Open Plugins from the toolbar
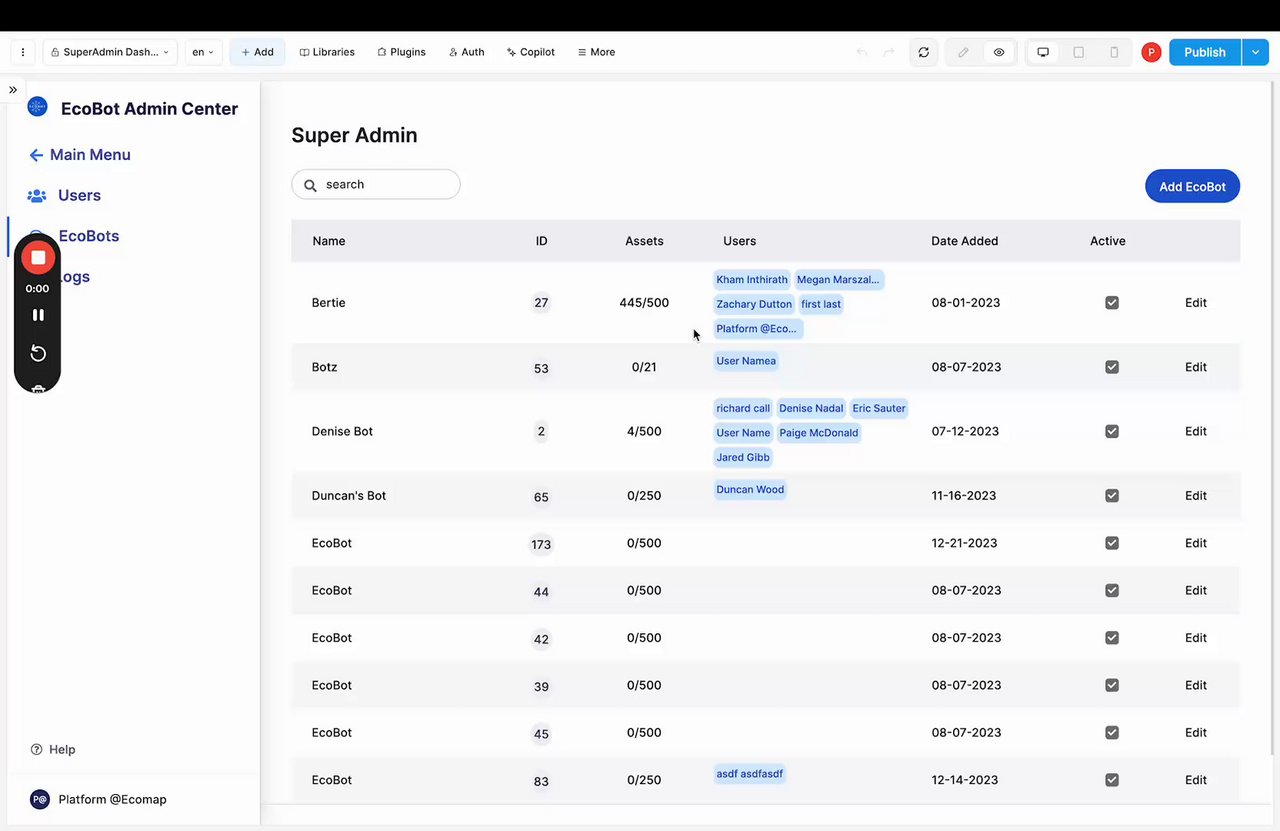The height and width of the screenshot is (831, 1280). [x=401, y=52]
